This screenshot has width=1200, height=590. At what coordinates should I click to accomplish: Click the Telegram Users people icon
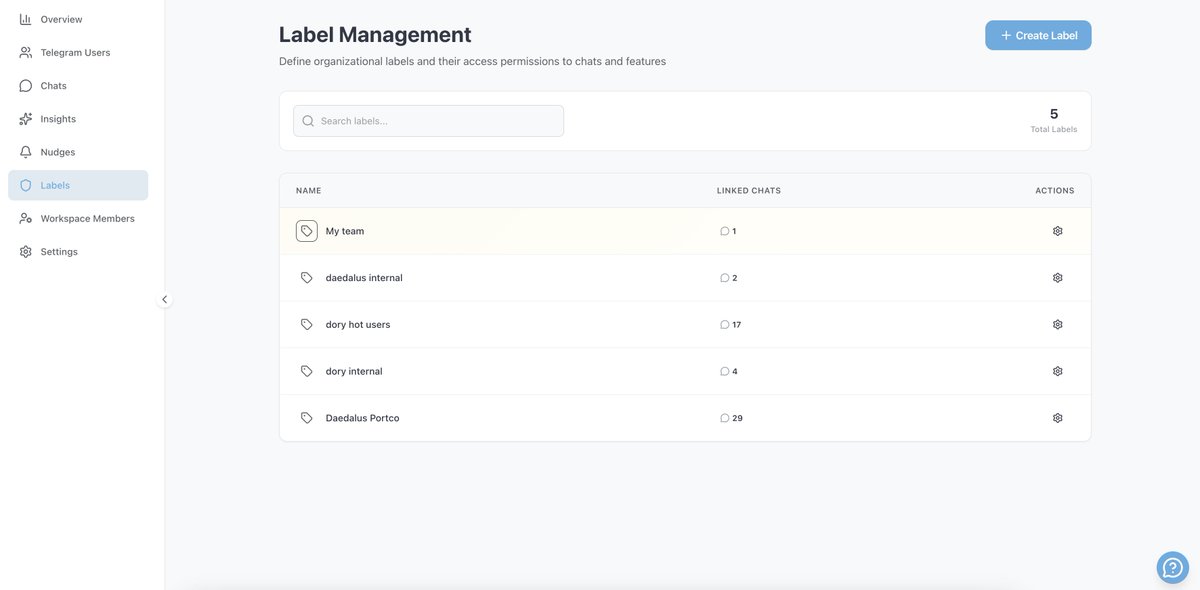click(x=25, y=52)
